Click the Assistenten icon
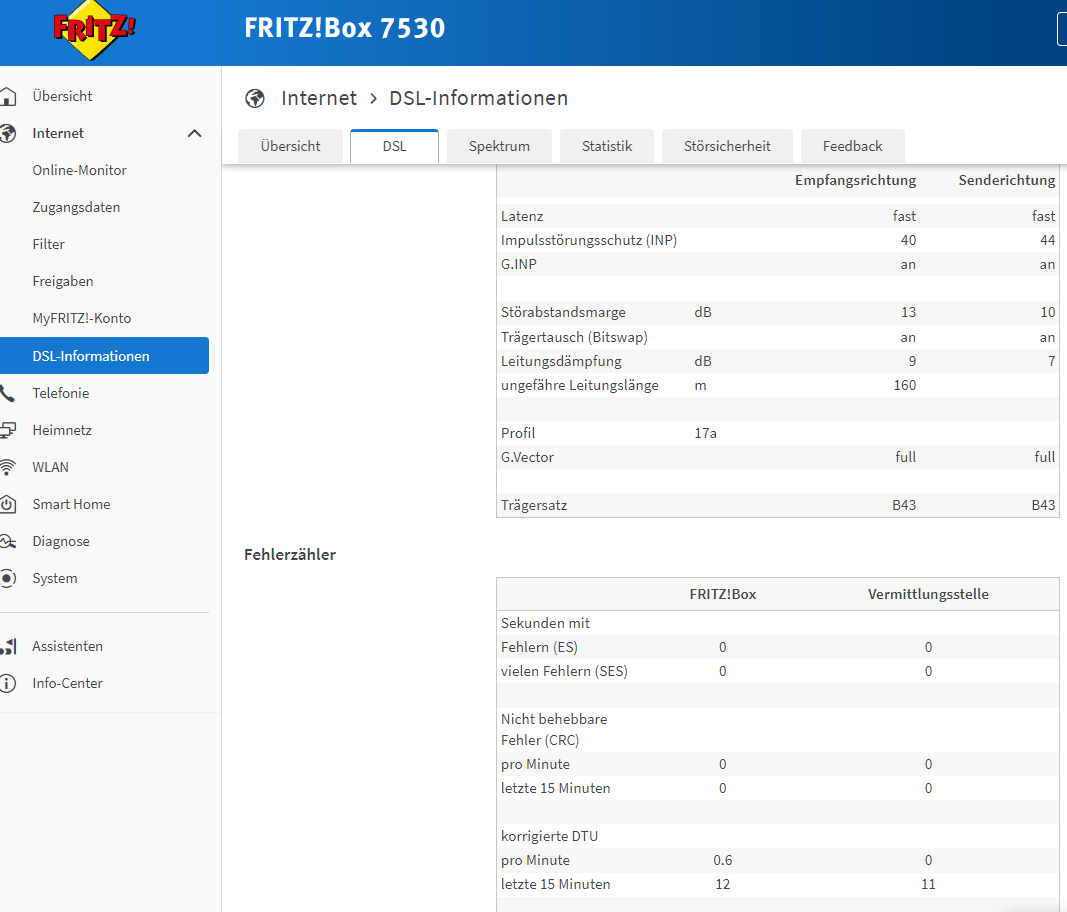 pos(8,647)
